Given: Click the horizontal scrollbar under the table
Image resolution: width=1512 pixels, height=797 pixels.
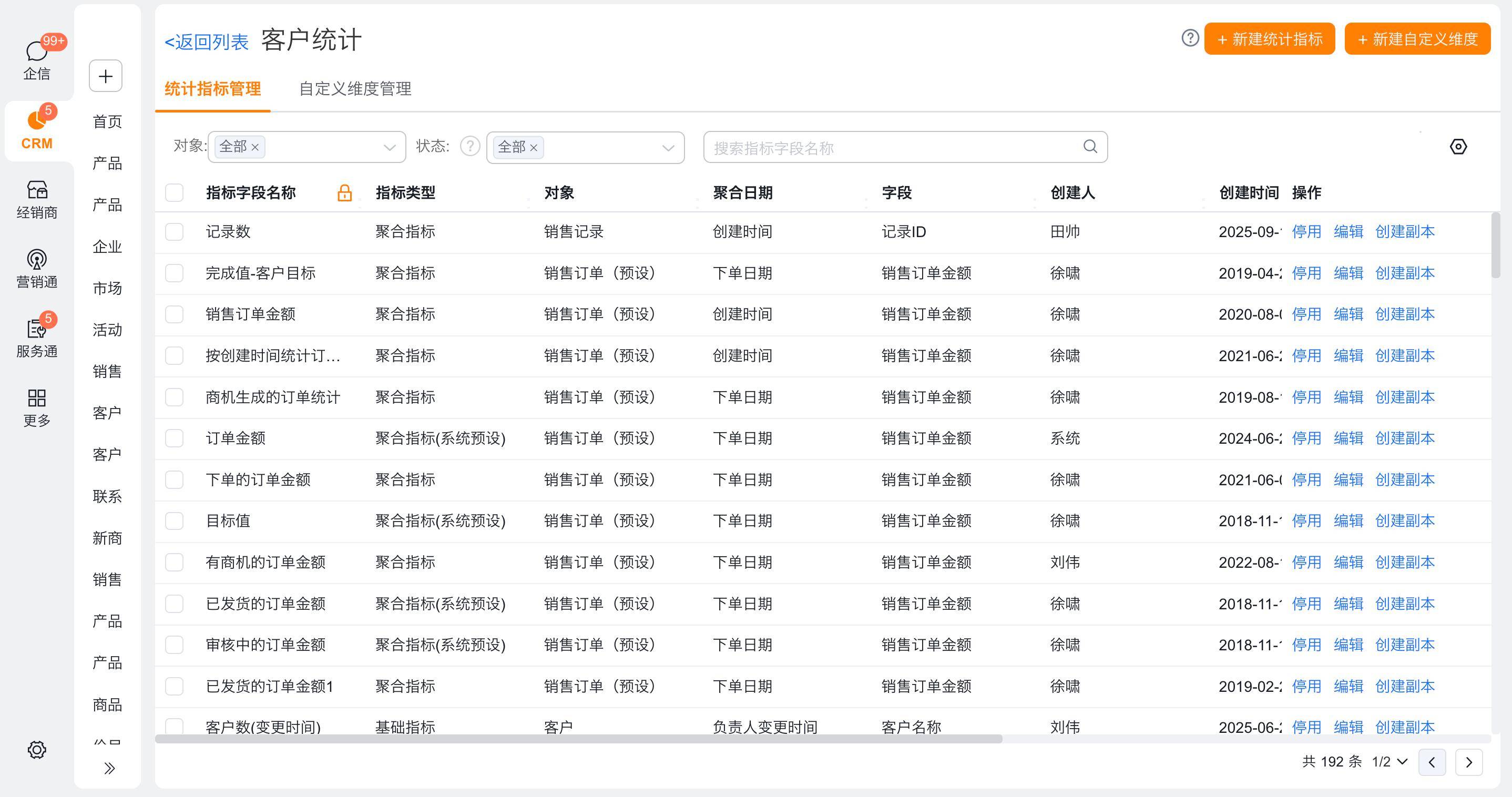Looking at the screenshot, I should coord(578,739).
